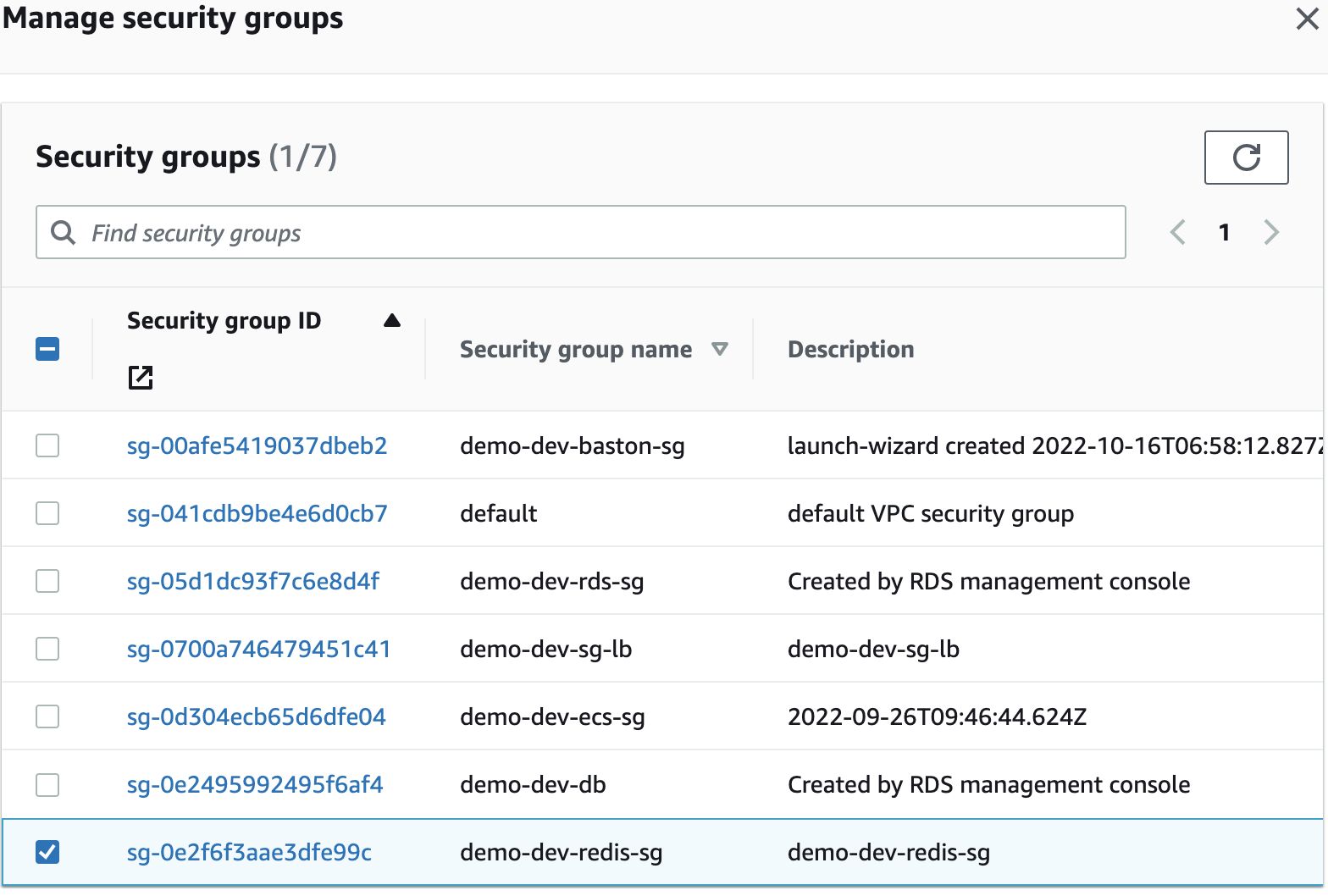1328x896 pixels.
Task: Click description 'default VPC security group'
Action: tap(930, 513)
